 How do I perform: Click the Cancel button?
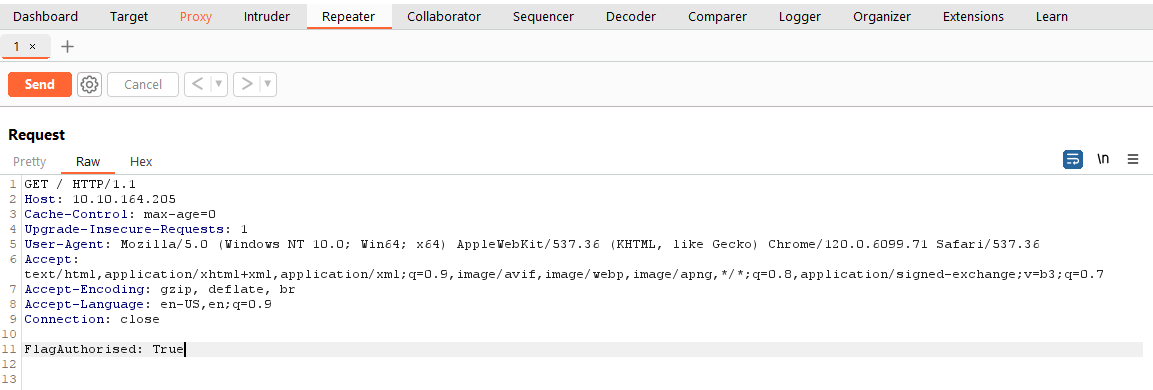(x=143, y=85)
